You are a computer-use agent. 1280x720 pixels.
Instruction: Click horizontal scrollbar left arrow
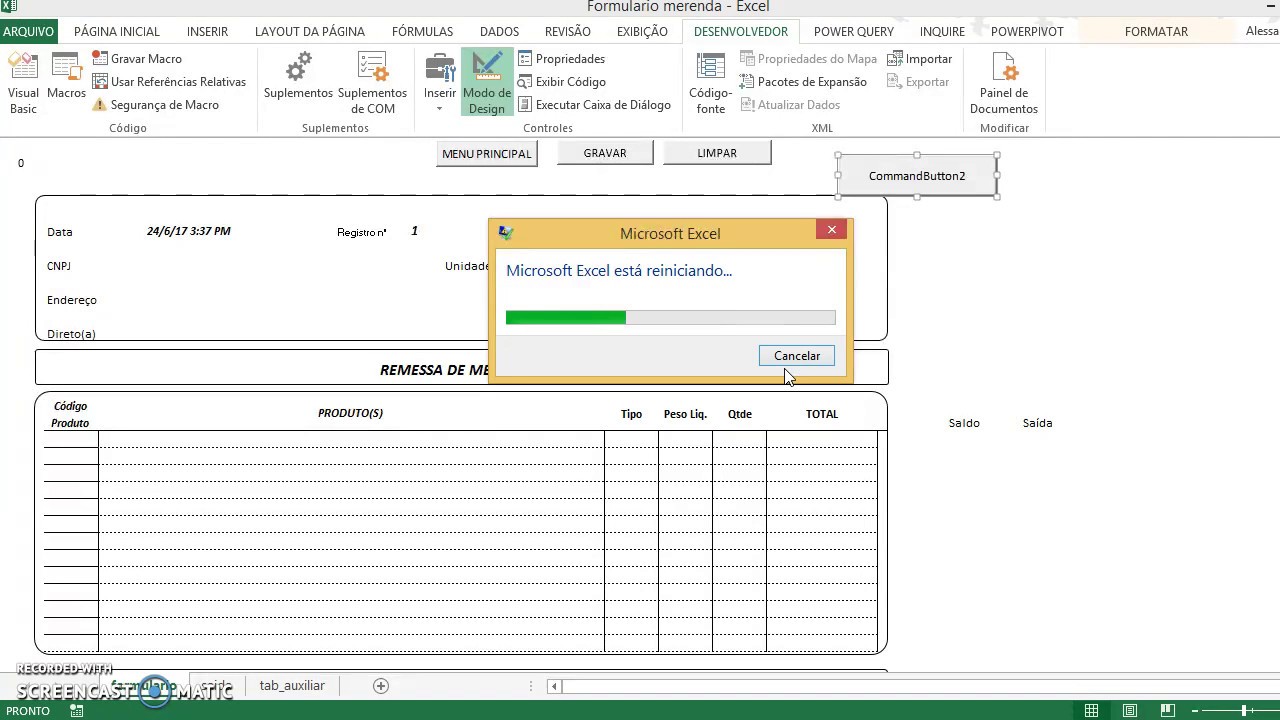555,686
